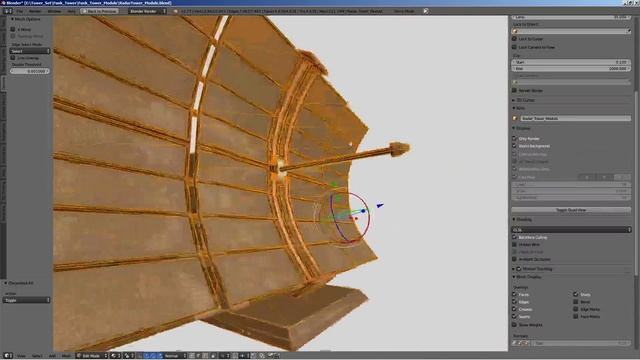Toggle the Edge Marks checkbox

(576, 309)
